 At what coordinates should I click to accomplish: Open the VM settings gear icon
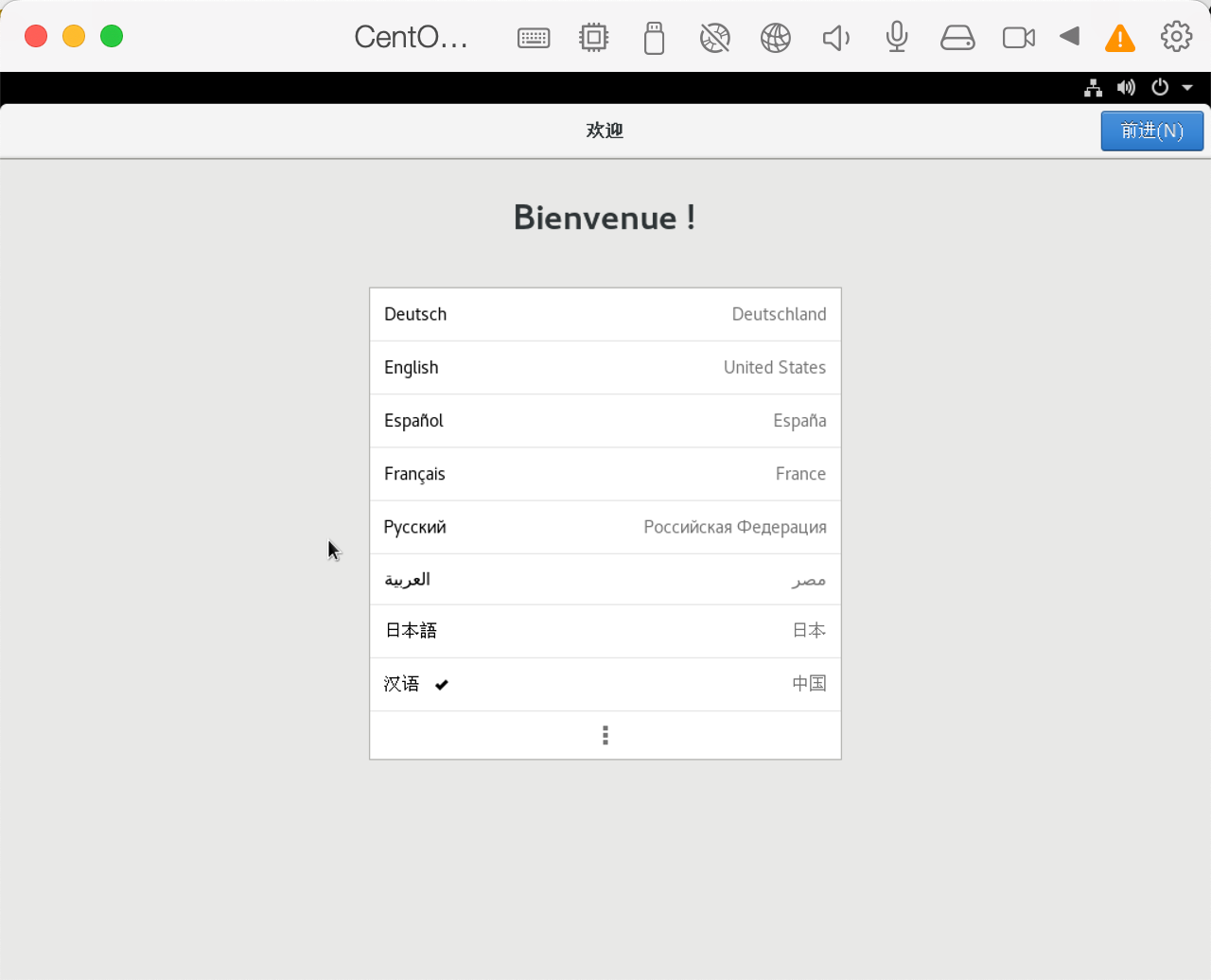(1176, 37)
